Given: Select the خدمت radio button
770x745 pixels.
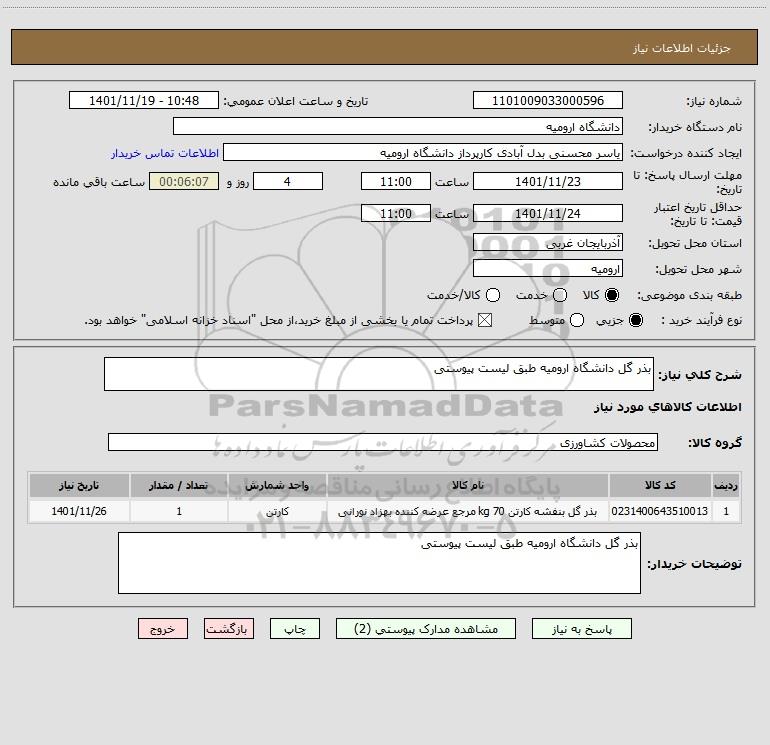Looking at the screenshot, I should [560, 295].
